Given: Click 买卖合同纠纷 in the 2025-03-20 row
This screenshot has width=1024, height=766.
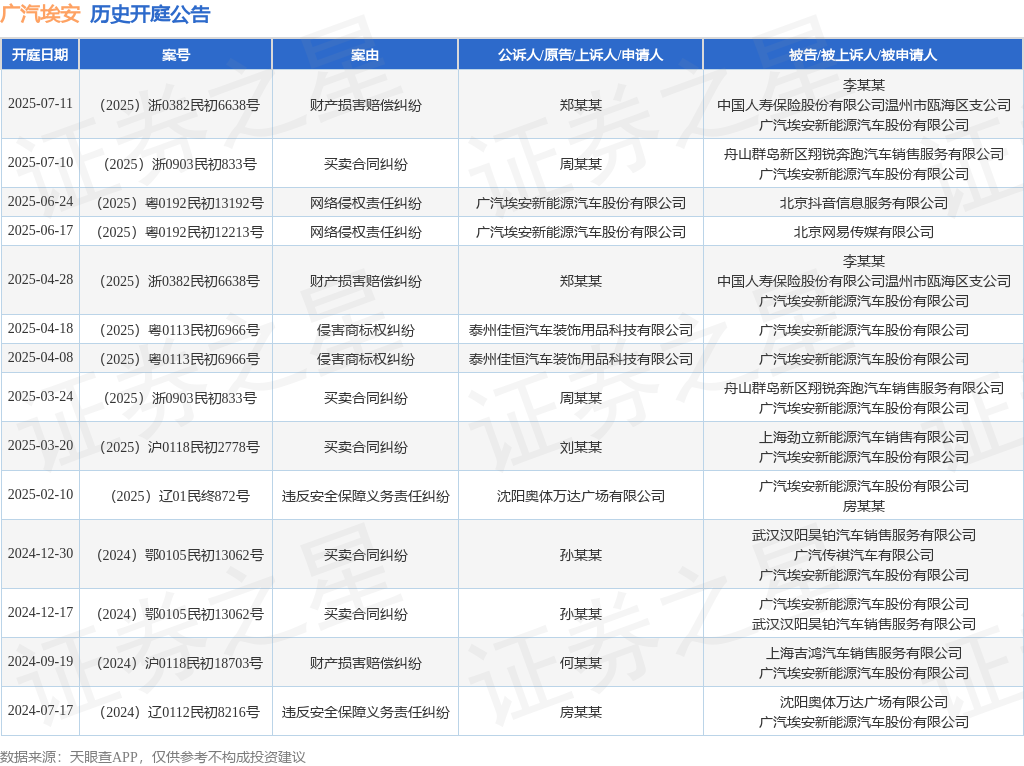Looking at the screenshot, I should [366, 447].
